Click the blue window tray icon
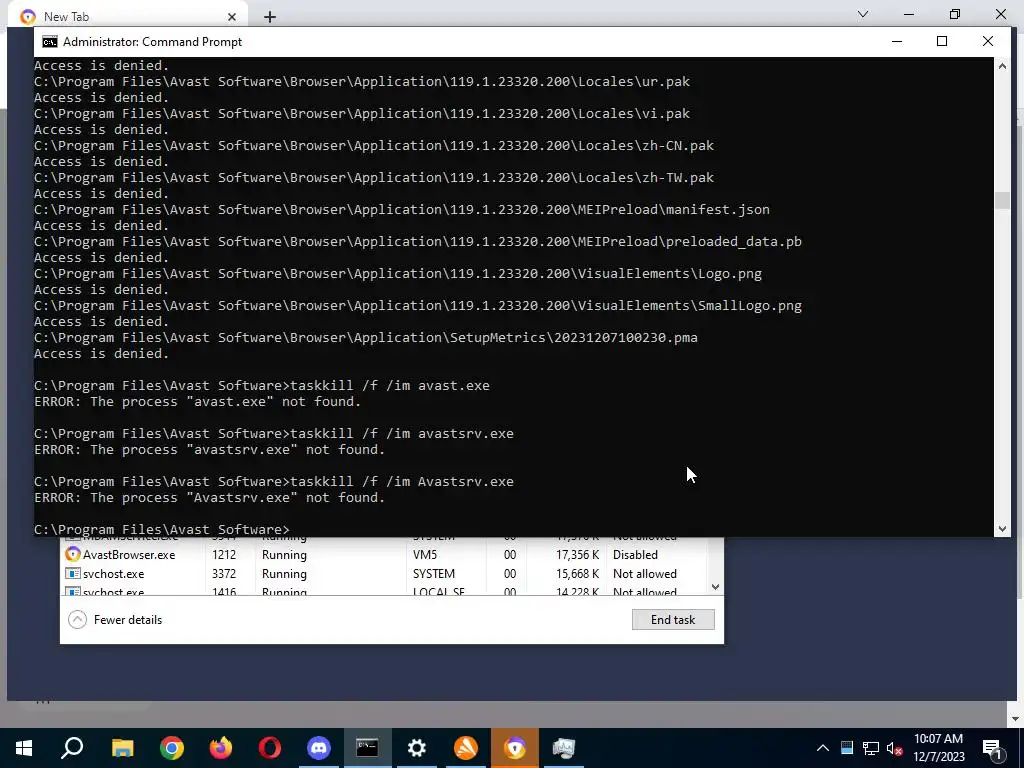1024x768 pixels. [x=847, y=748]
